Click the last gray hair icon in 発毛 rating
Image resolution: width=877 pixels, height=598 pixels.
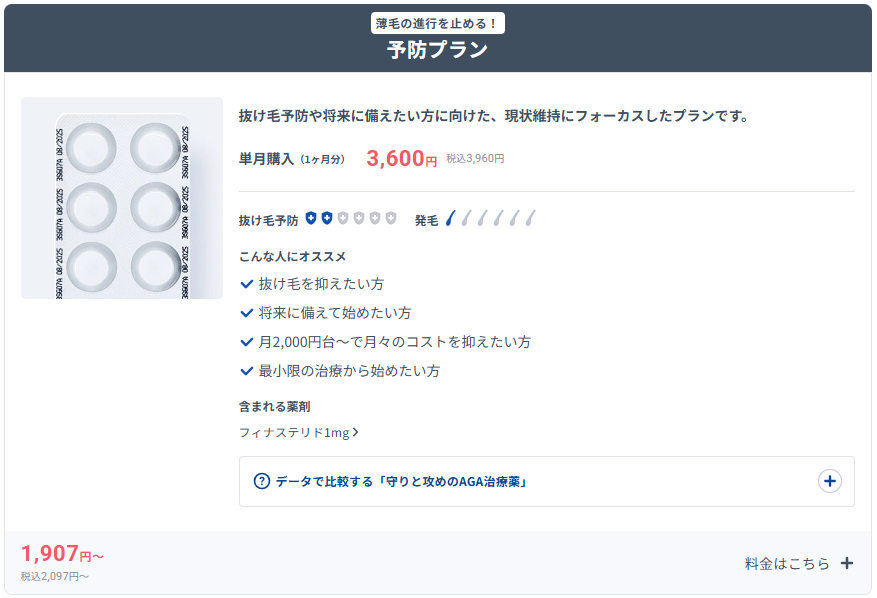(530, 218)
